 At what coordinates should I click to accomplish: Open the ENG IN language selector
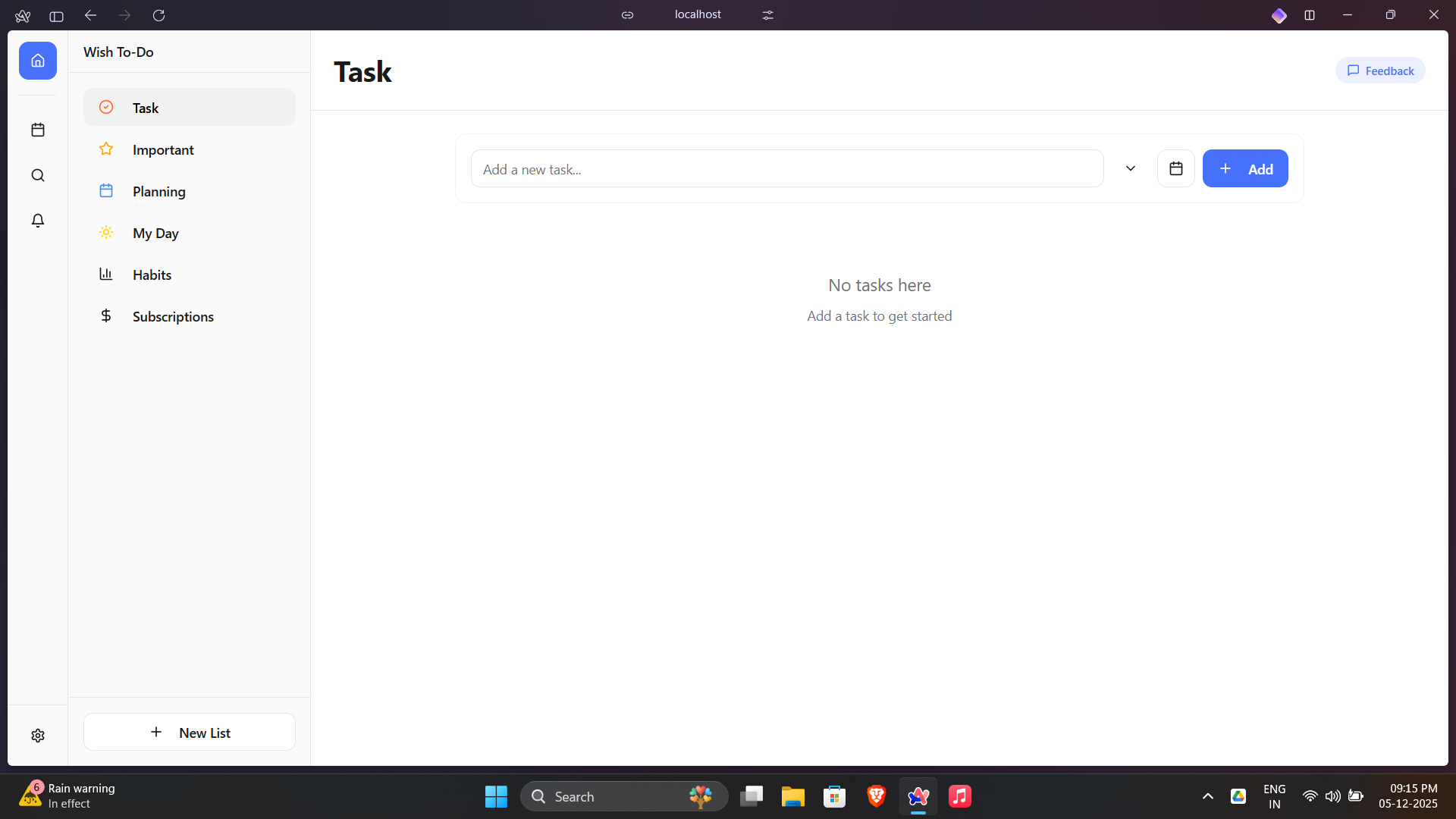pyautogui.click(x=1274, y=796)
